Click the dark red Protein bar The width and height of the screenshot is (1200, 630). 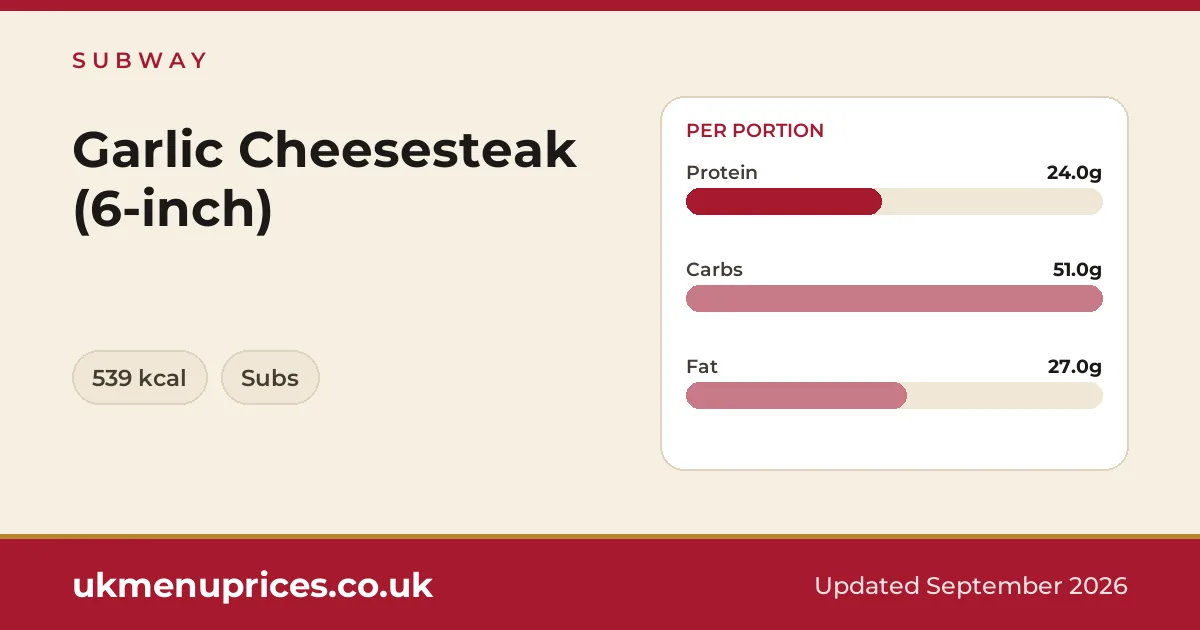click(x=784, y=201)
